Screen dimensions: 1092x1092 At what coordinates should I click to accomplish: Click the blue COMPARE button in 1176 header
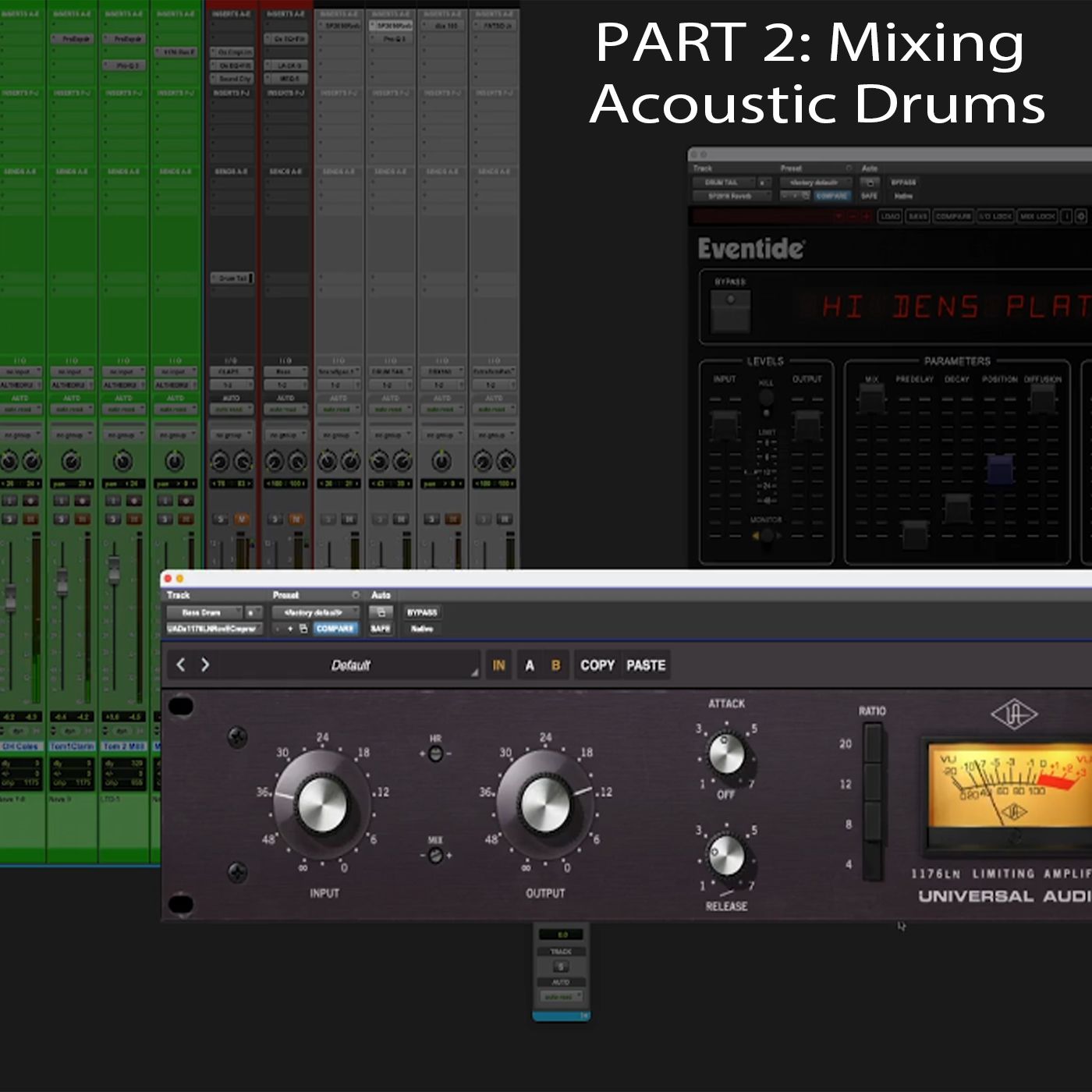pos(335,629)
